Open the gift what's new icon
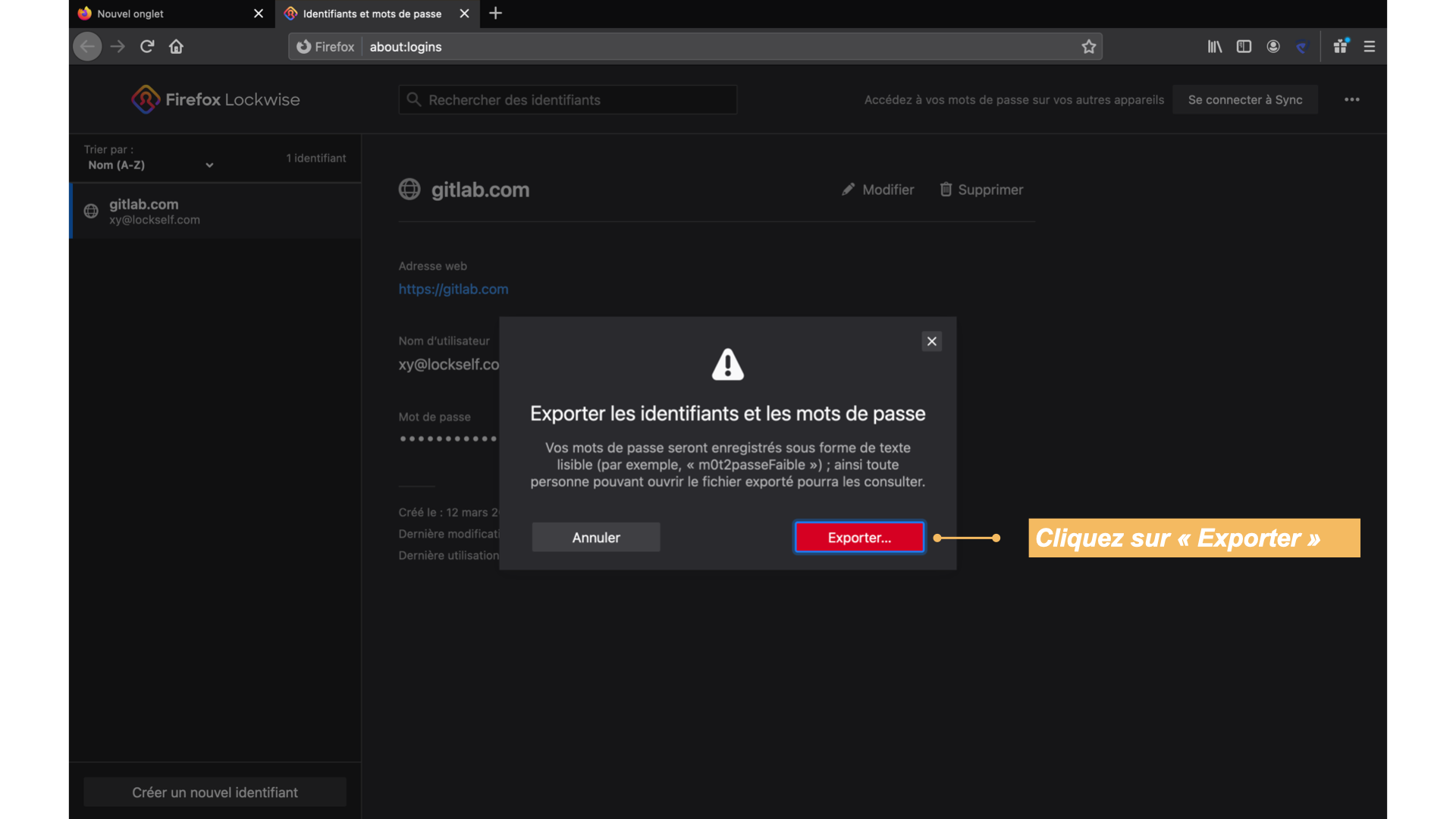This screenshot has width=1456, height=819. [1341, 45]
